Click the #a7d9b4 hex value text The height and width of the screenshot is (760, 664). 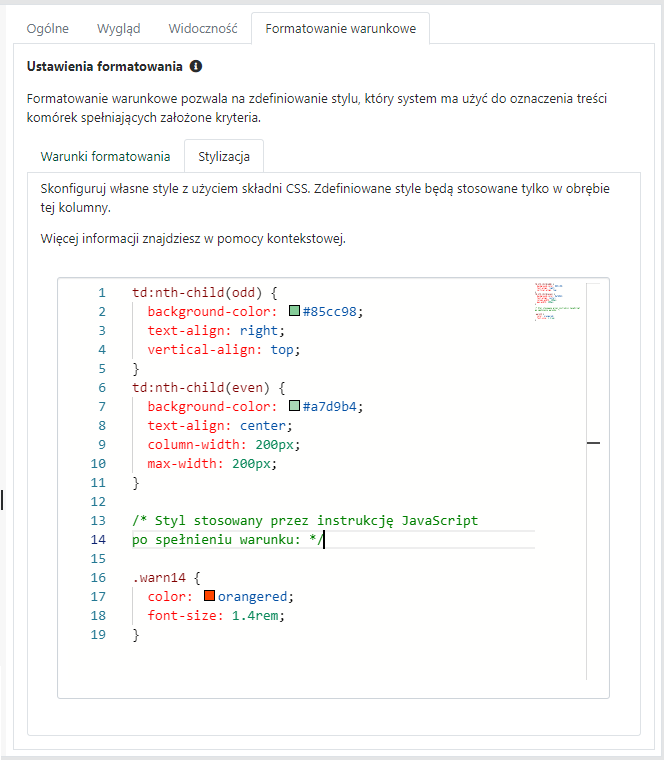[330, 407]
